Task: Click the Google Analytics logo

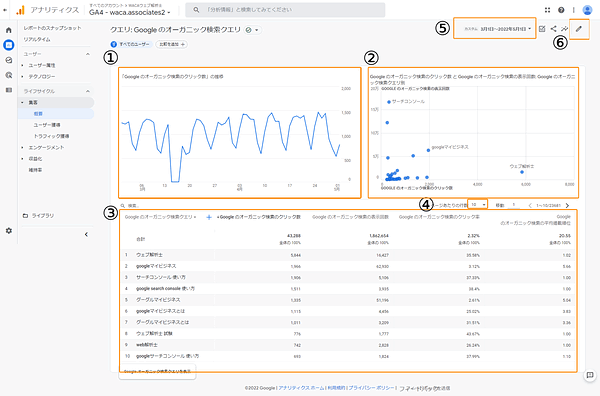Action: 20,10
